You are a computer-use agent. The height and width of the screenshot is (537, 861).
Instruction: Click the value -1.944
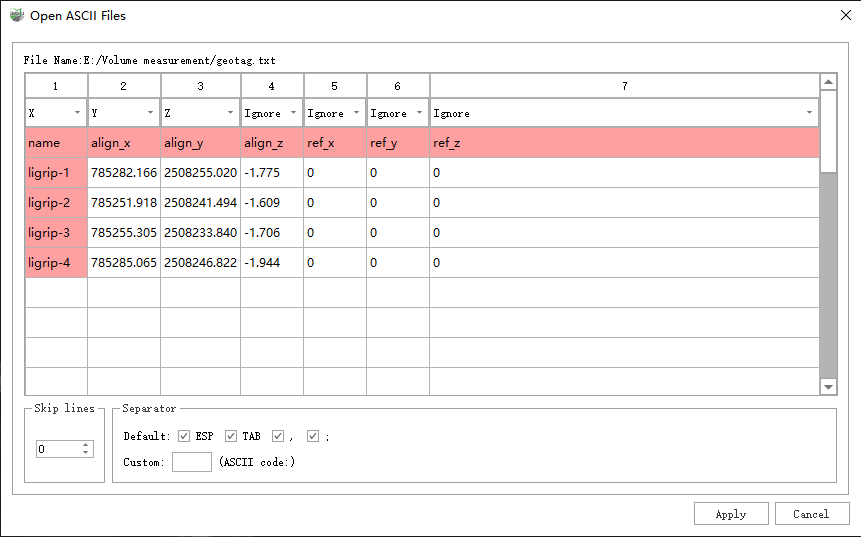272,262
